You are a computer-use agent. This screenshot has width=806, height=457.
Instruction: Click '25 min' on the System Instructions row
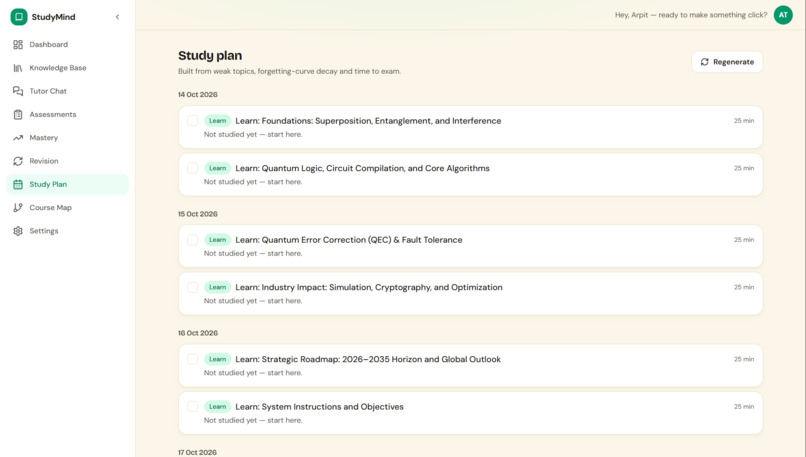tap(744, 407)
